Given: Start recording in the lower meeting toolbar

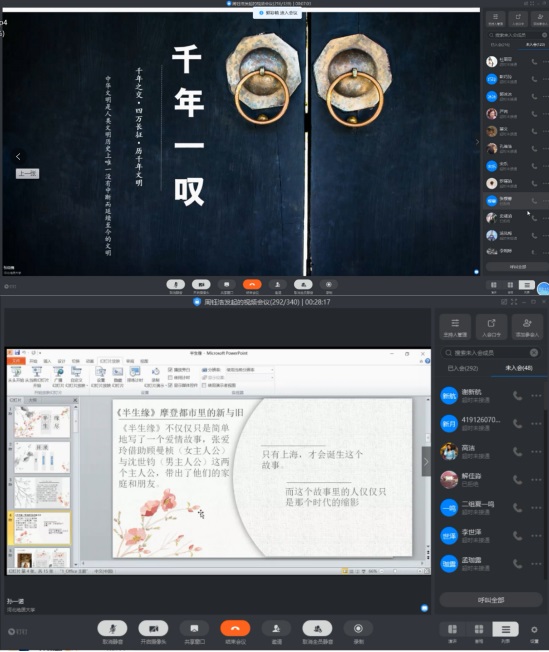Looking at the screenshot, I should click(x=358, y=628).
